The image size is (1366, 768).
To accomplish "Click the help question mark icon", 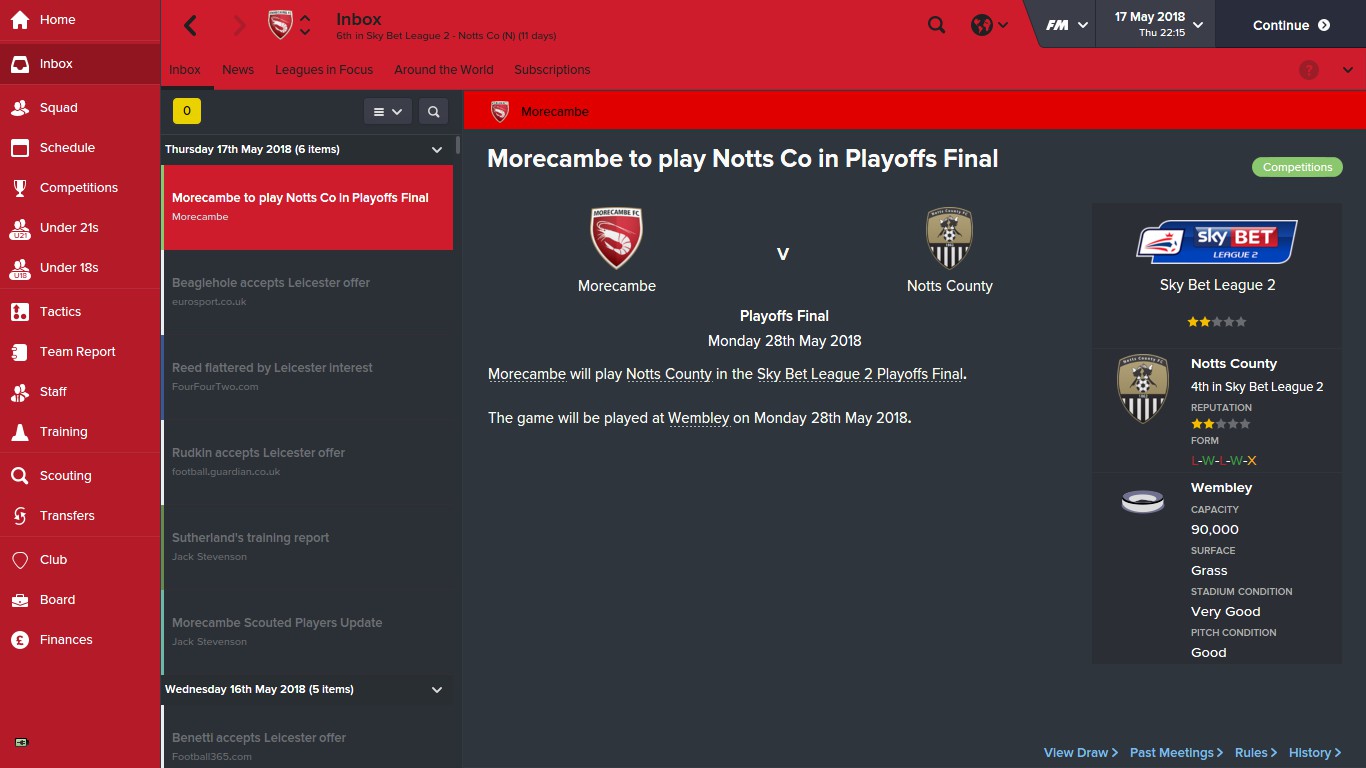I will click(1308, 70).
